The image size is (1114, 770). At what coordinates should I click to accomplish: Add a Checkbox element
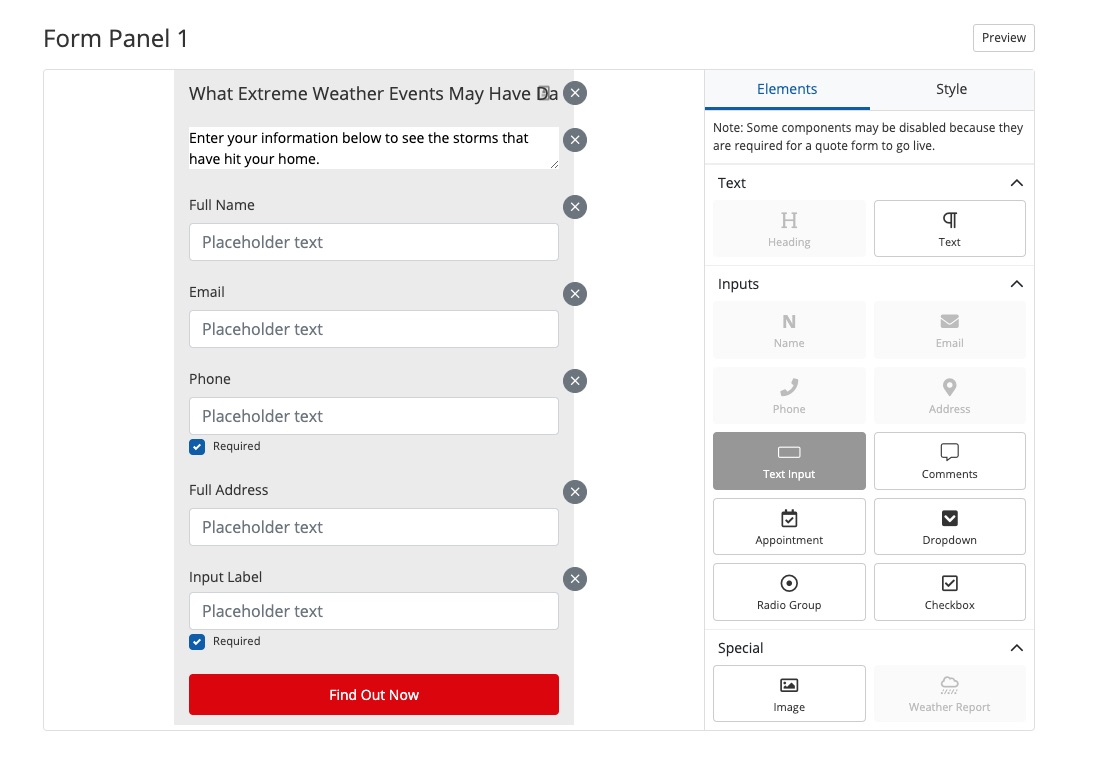tap(949, 592)
